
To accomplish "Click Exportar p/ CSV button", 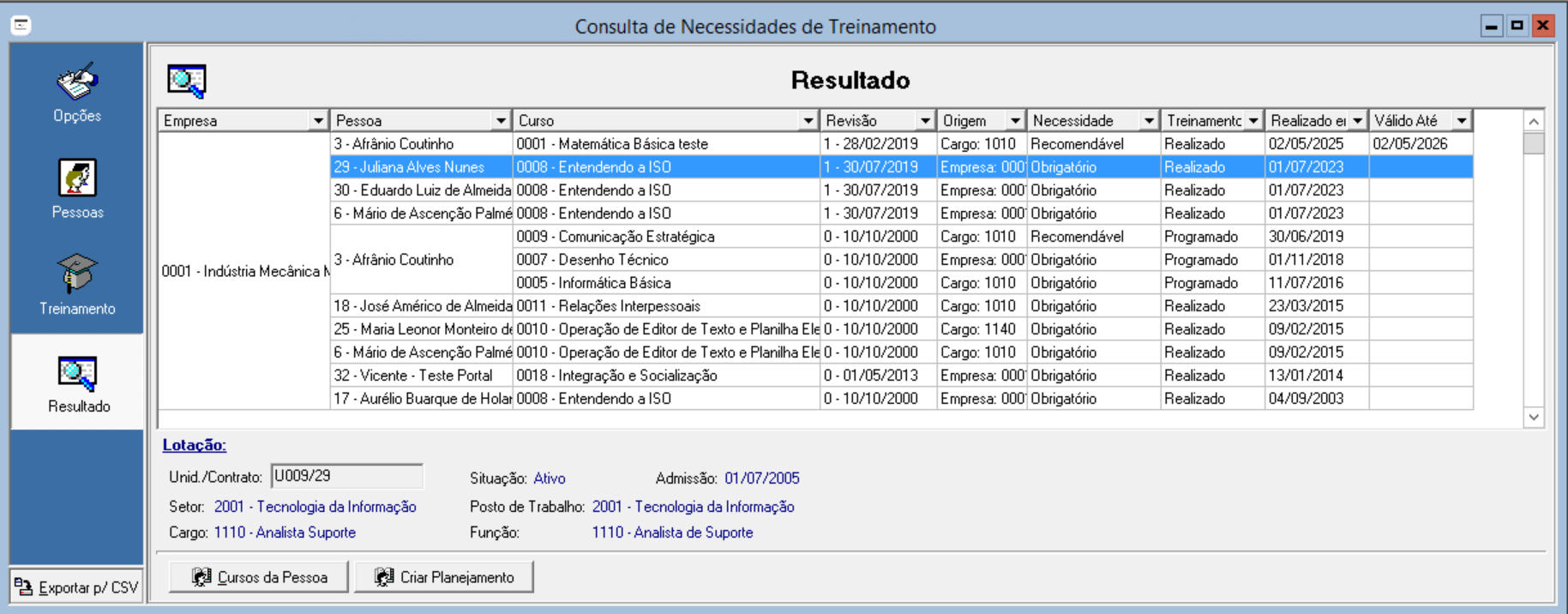I will [x=77, y=587].
